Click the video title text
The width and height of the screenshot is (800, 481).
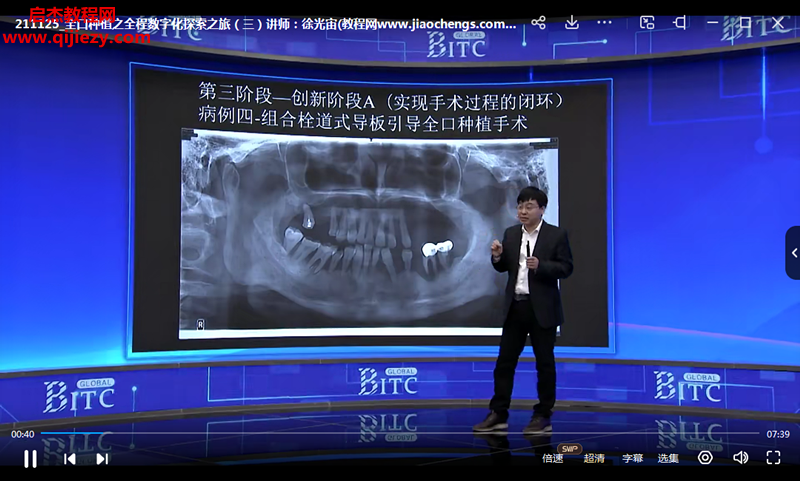tap(265, 23)
